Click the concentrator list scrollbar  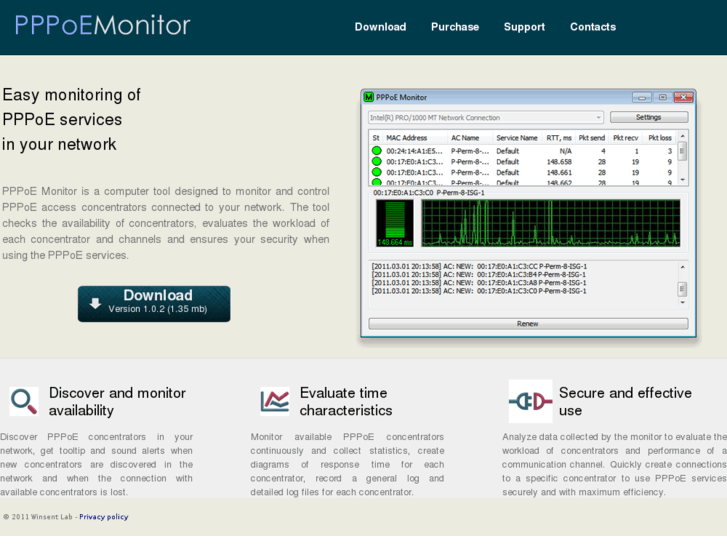(x=682, y=158)
